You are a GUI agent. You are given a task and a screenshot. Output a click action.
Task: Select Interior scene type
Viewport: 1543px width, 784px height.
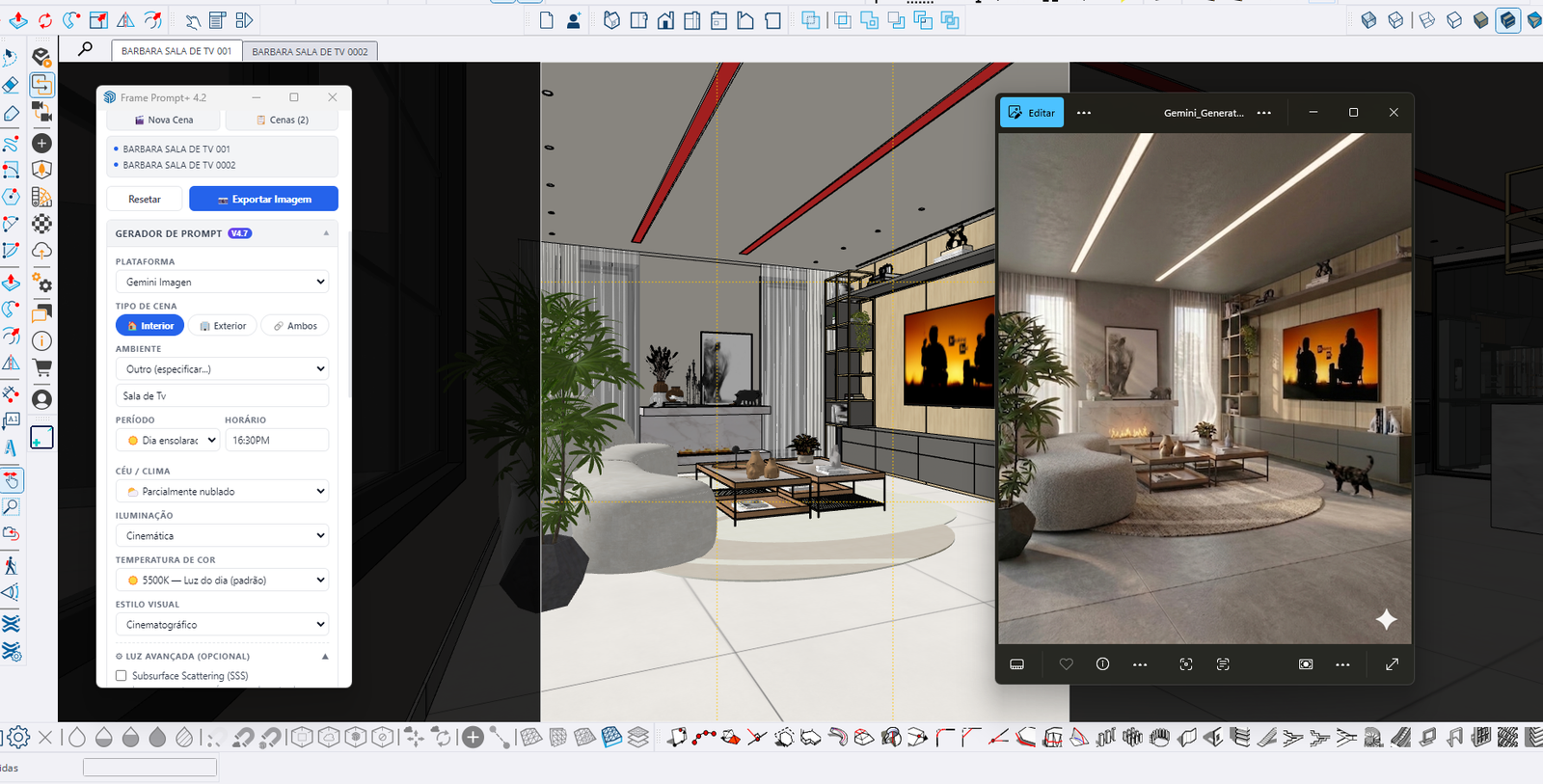coord(149,326)
